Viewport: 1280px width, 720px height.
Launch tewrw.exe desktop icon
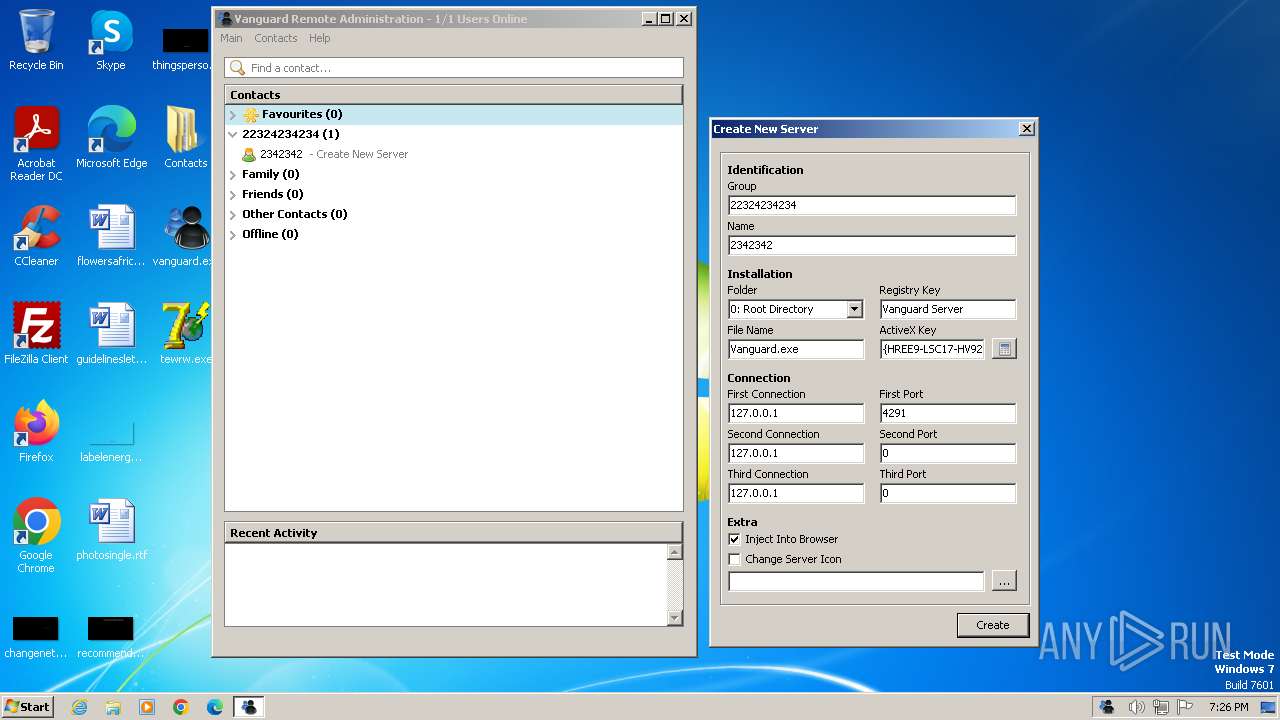pyautogui.click(x=186, y=334)
